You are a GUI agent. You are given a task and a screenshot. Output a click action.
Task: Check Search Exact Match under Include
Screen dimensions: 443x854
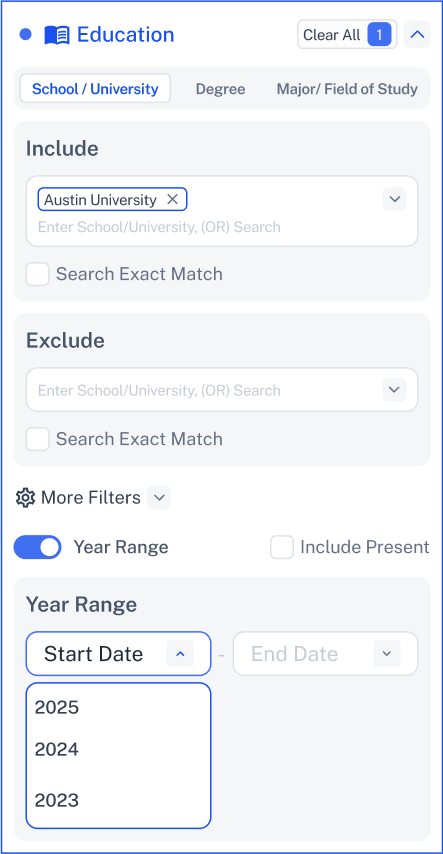[x=38, y=274]
